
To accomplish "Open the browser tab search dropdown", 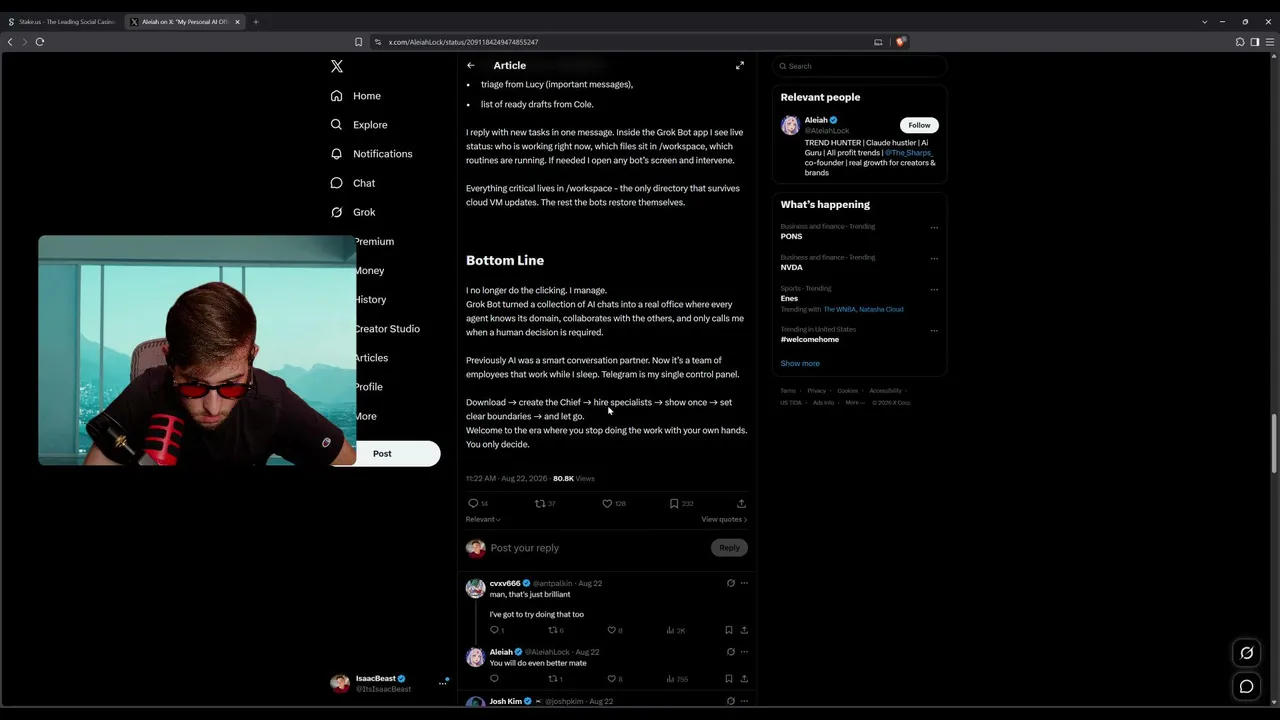I will (x=1204, y=22).
